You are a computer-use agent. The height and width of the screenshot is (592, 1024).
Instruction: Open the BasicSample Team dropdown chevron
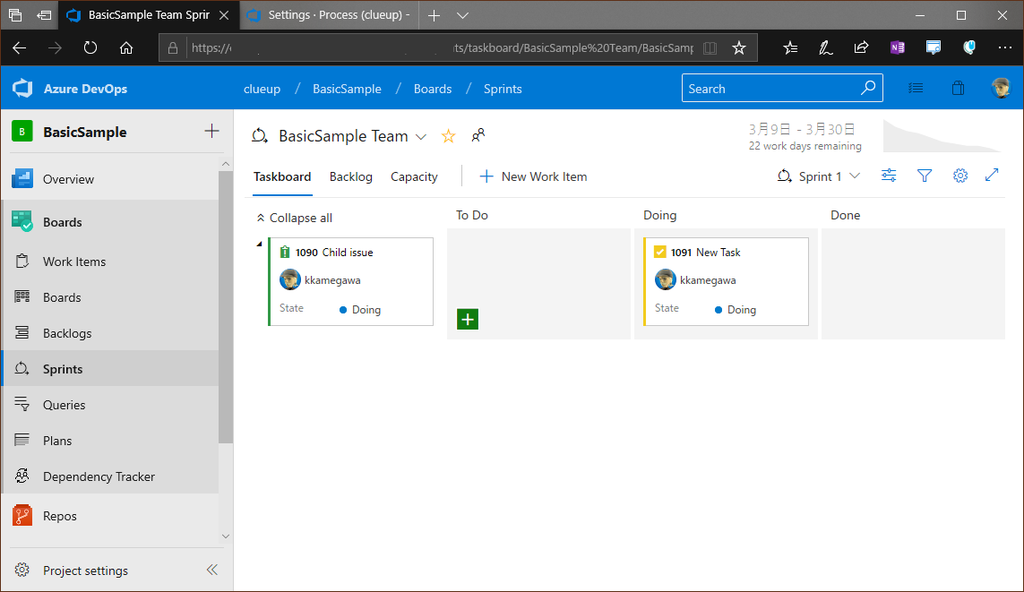[x=421, y=137]
